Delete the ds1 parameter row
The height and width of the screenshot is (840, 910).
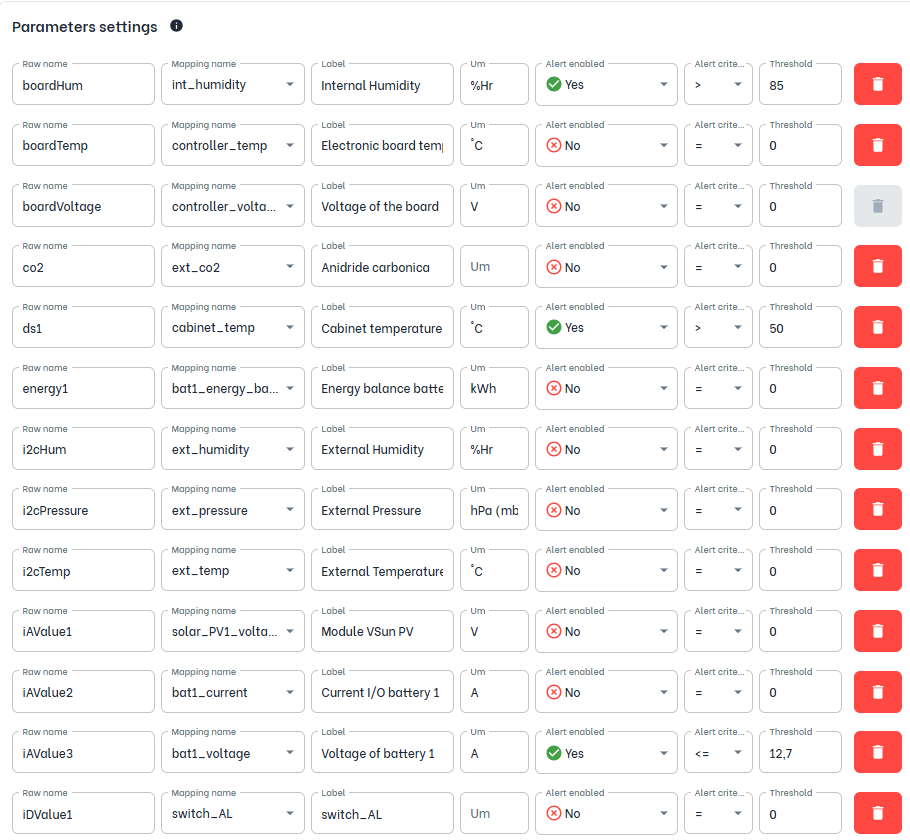(x=877, y=327)
